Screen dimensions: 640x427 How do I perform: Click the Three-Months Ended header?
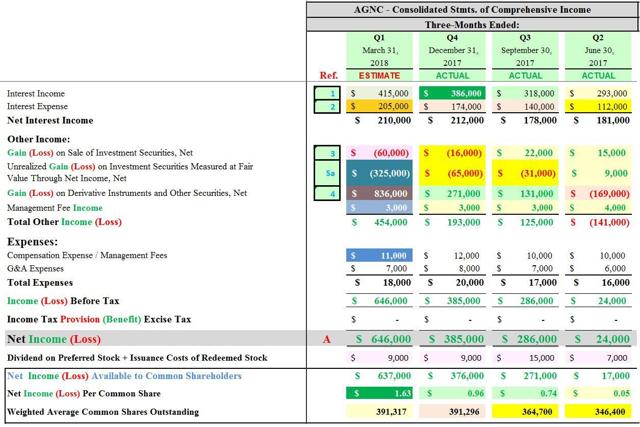pos(472,25)
